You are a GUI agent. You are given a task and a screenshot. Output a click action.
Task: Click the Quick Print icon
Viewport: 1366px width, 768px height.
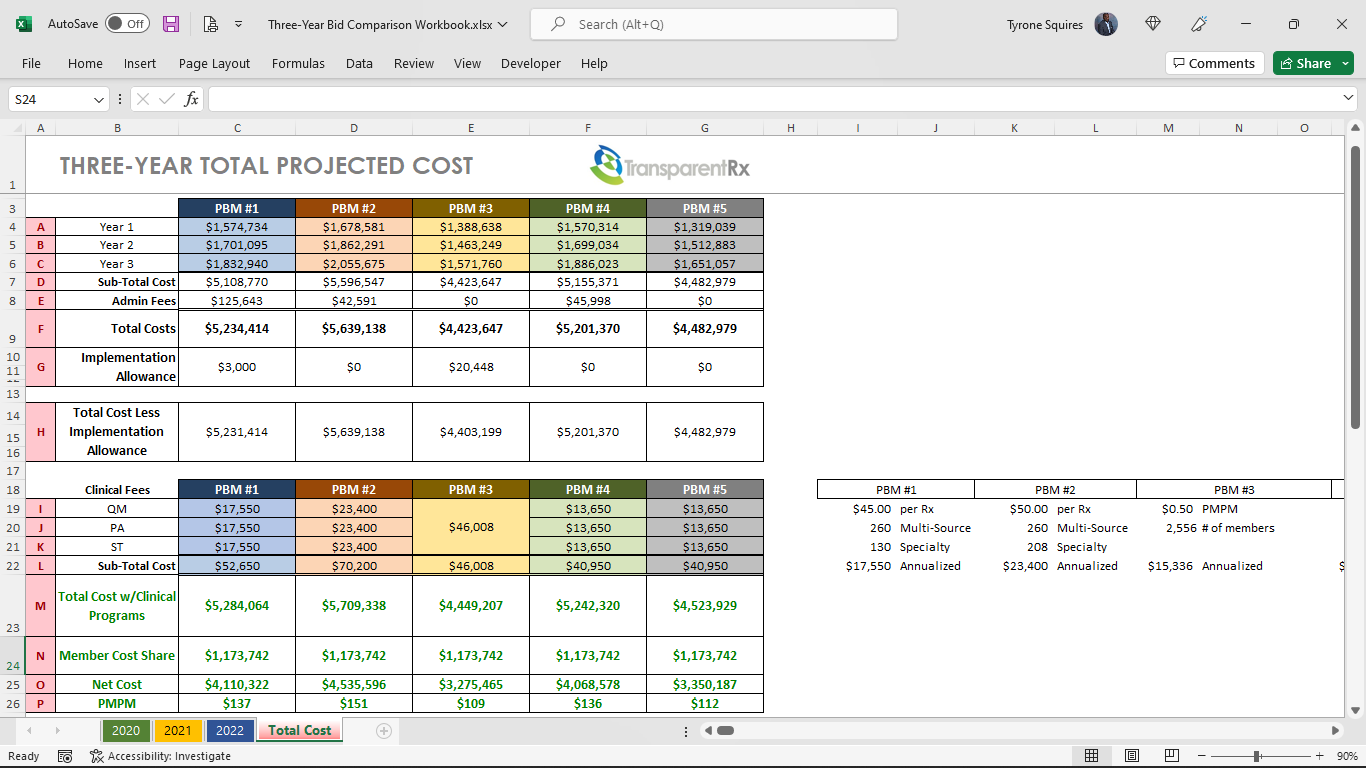click(210, 24)
